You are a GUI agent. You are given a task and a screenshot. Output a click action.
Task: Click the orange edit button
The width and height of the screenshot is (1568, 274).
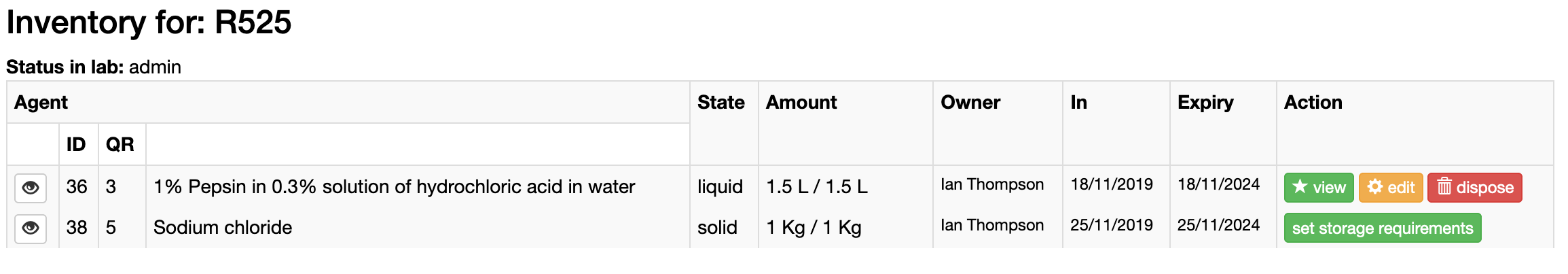[x=1391, y=188]
